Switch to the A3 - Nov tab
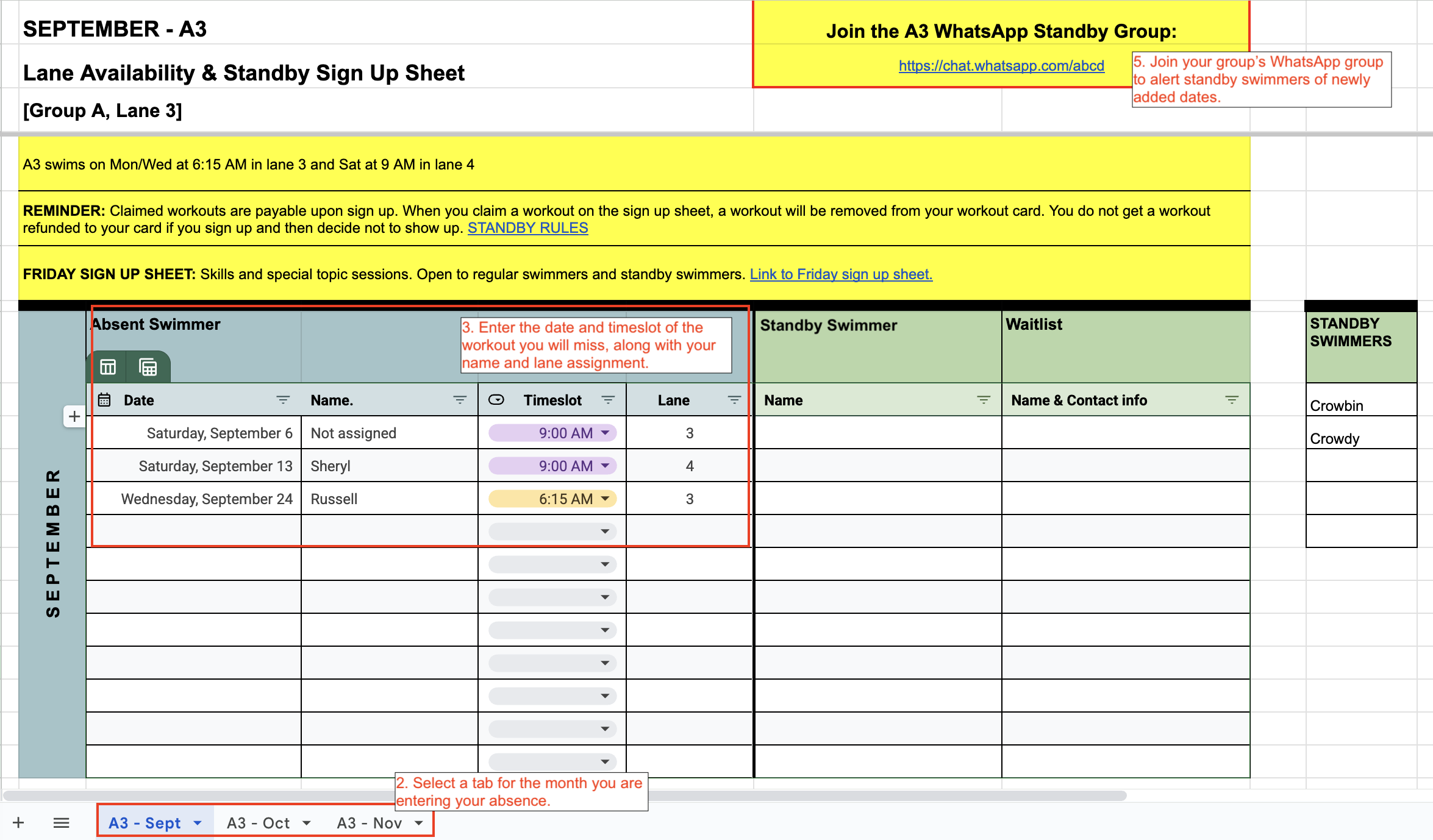This screenshot has width=1433, height=840. (x=369, y=823)
